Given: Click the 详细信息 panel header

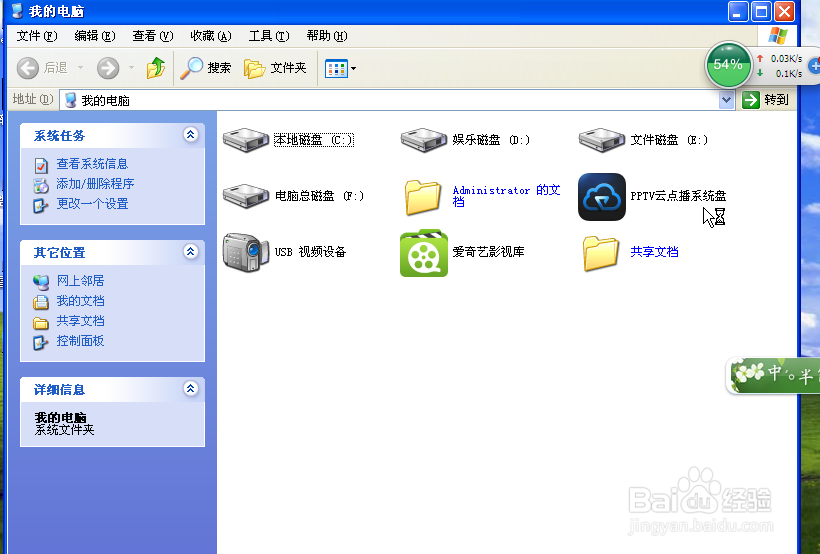Looking at the screenshot, I should coord(112,389).
